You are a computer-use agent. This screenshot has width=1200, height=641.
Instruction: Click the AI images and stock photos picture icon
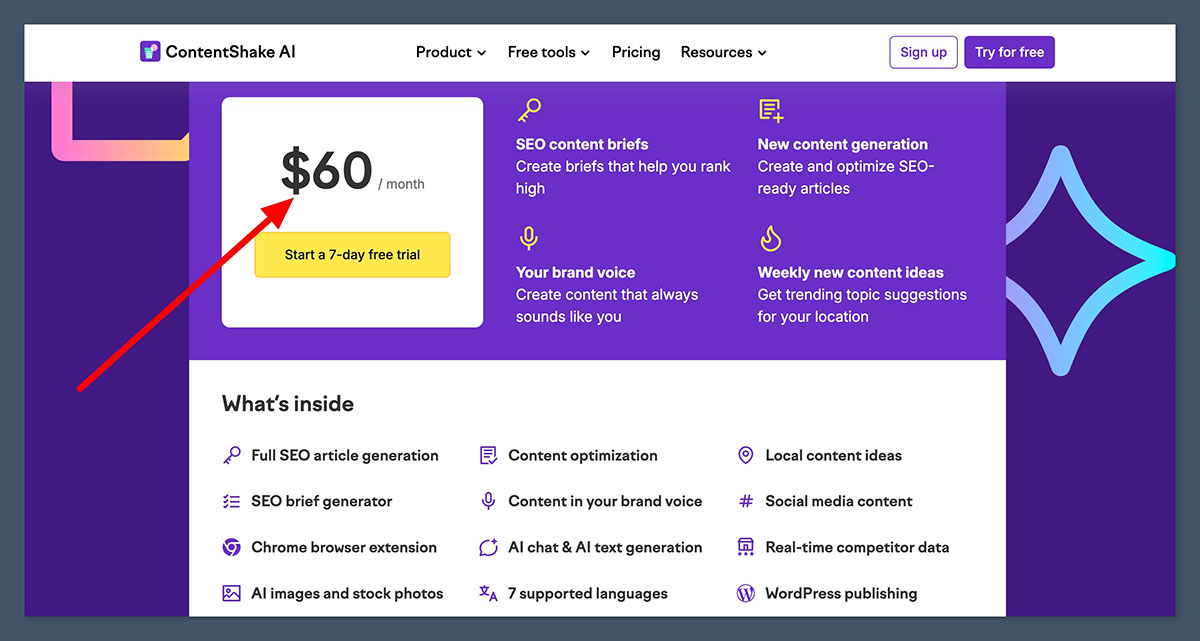(232, 593)
